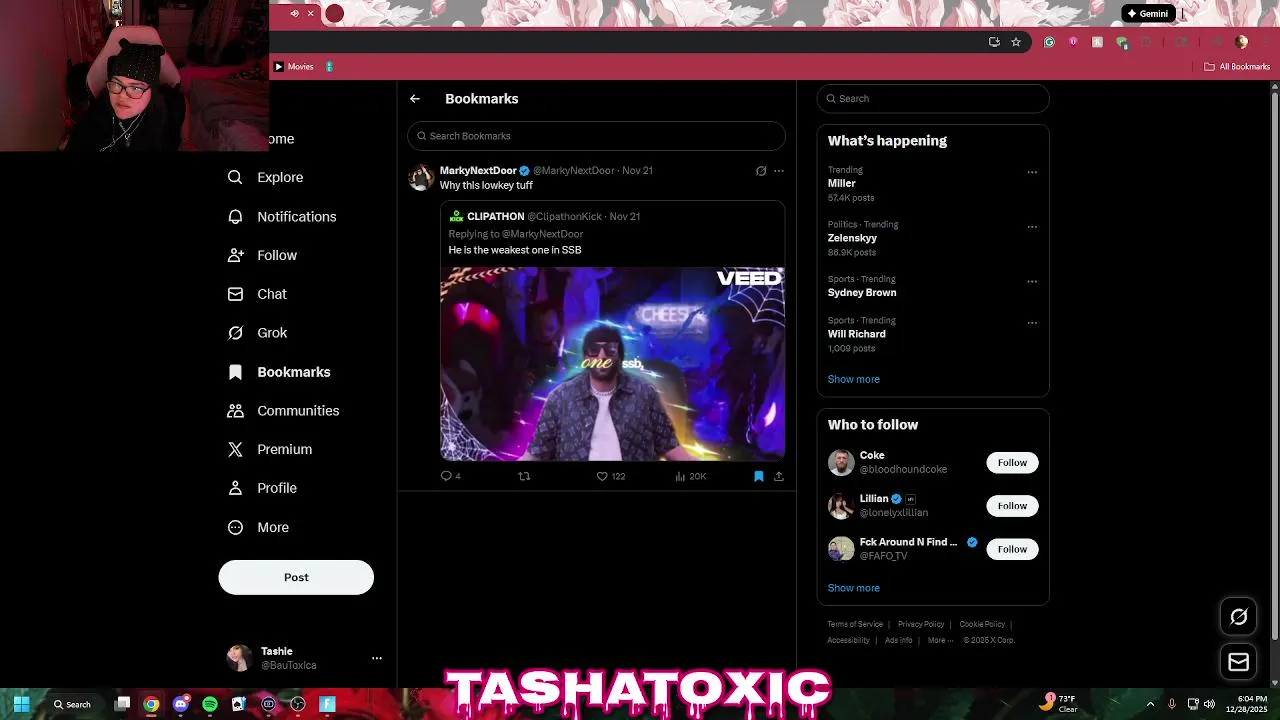
Task: Follow the Lillian account
Action: tap(1012, 506)
